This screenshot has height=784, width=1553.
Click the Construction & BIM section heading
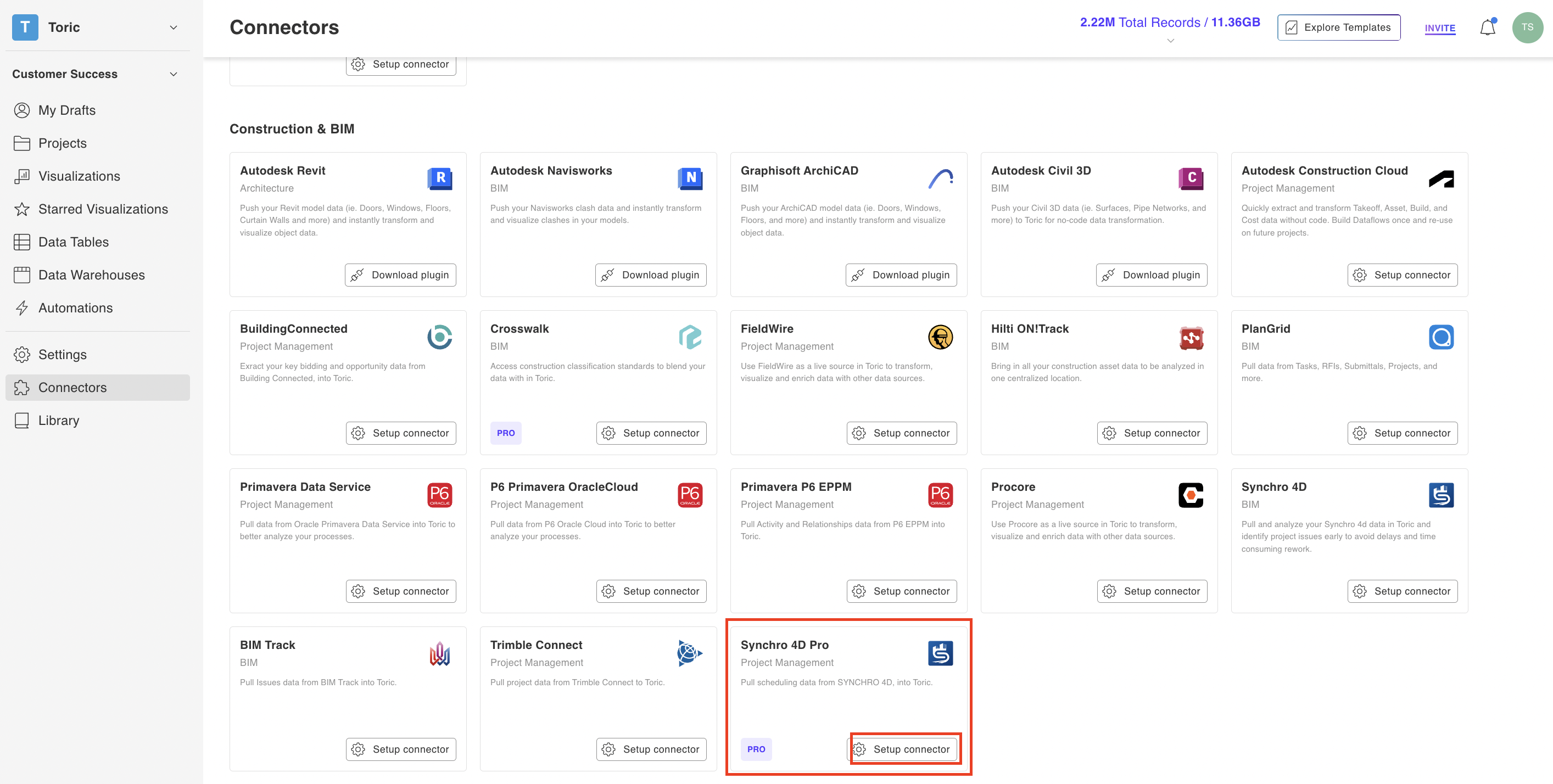[x=292, y=129]
